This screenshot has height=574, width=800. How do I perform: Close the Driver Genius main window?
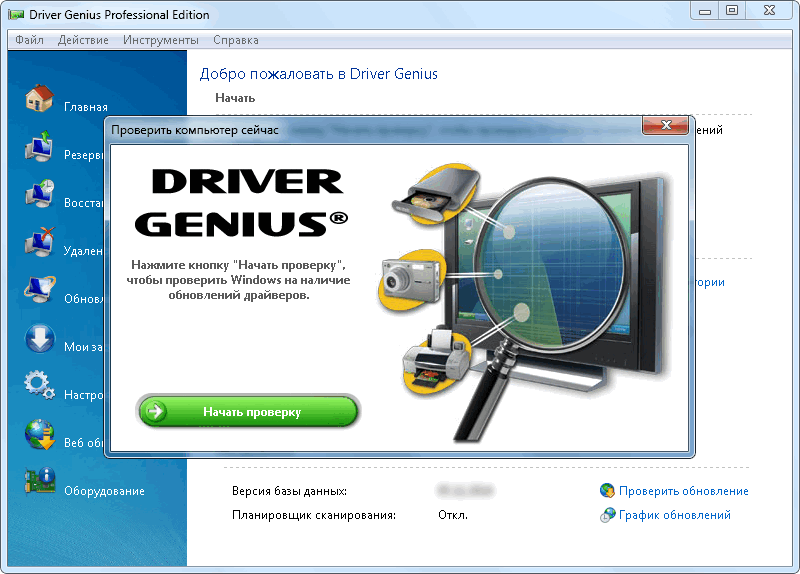tap(769, 11)
